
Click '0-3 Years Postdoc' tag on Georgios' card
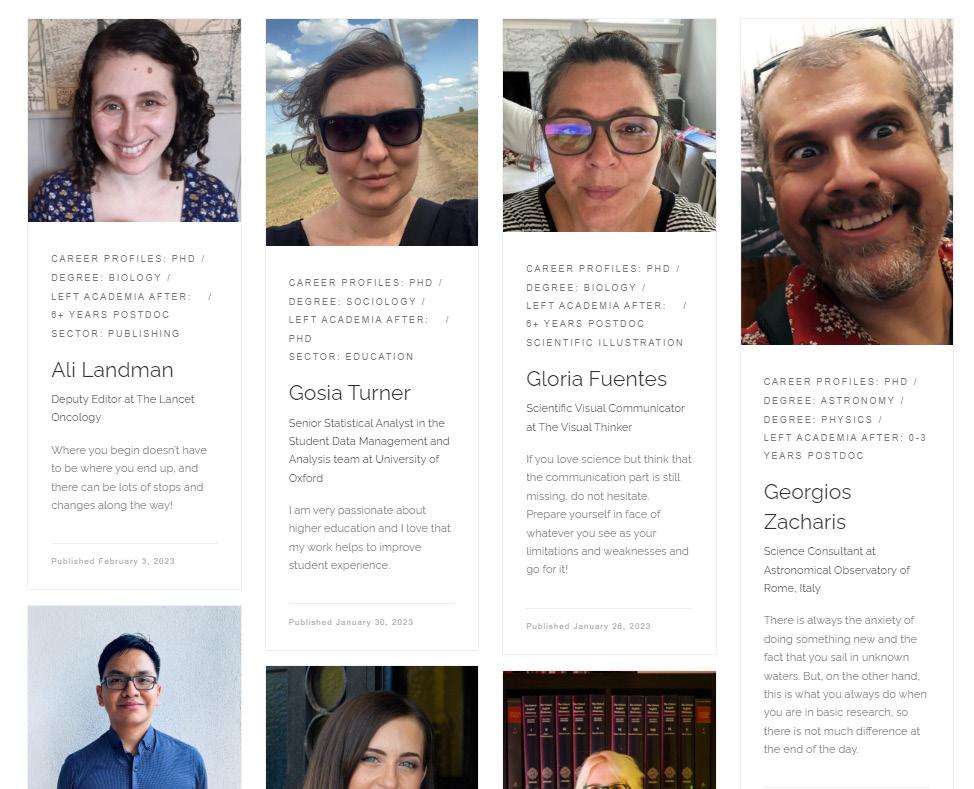845,447
